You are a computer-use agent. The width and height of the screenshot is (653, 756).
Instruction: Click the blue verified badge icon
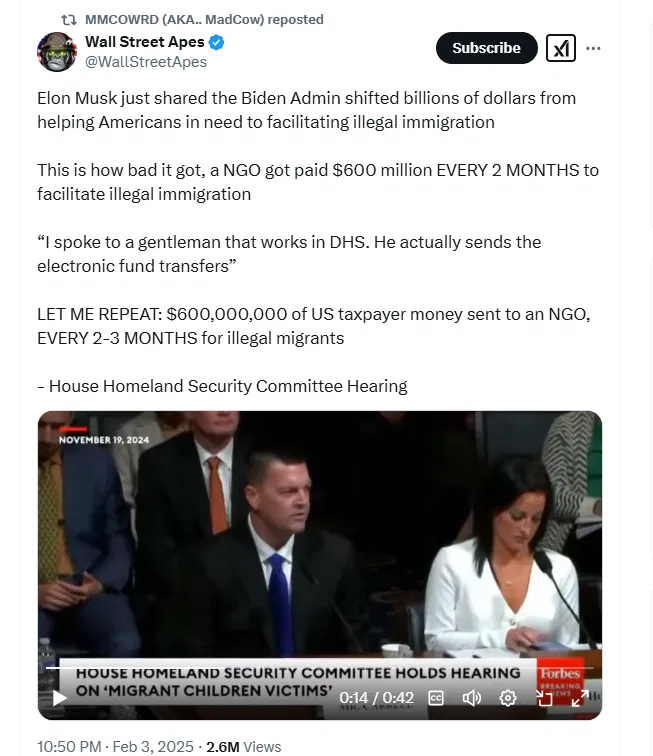[217, 42]
